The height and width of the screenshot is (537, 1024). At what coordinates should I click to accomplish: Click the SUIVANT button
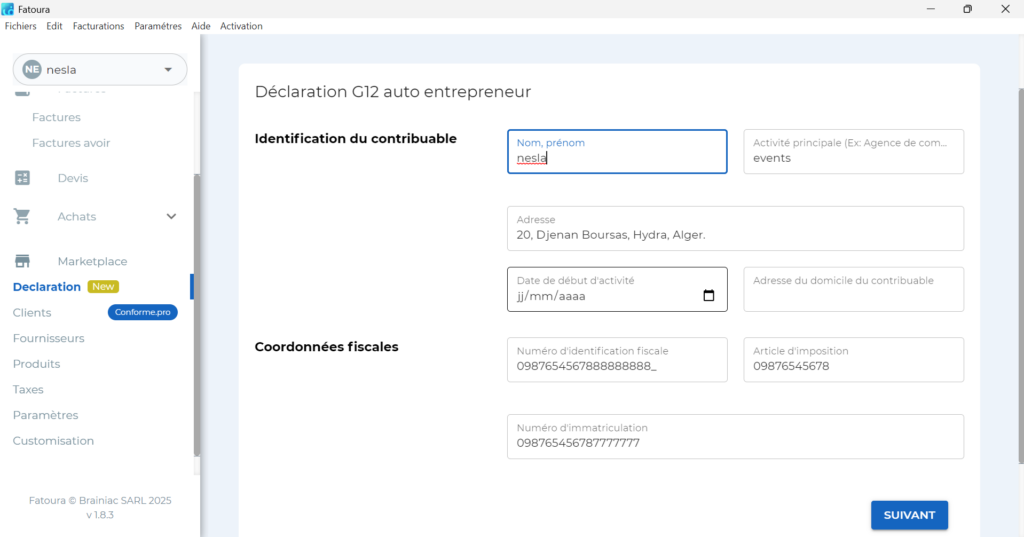click(x=909, y=515)
